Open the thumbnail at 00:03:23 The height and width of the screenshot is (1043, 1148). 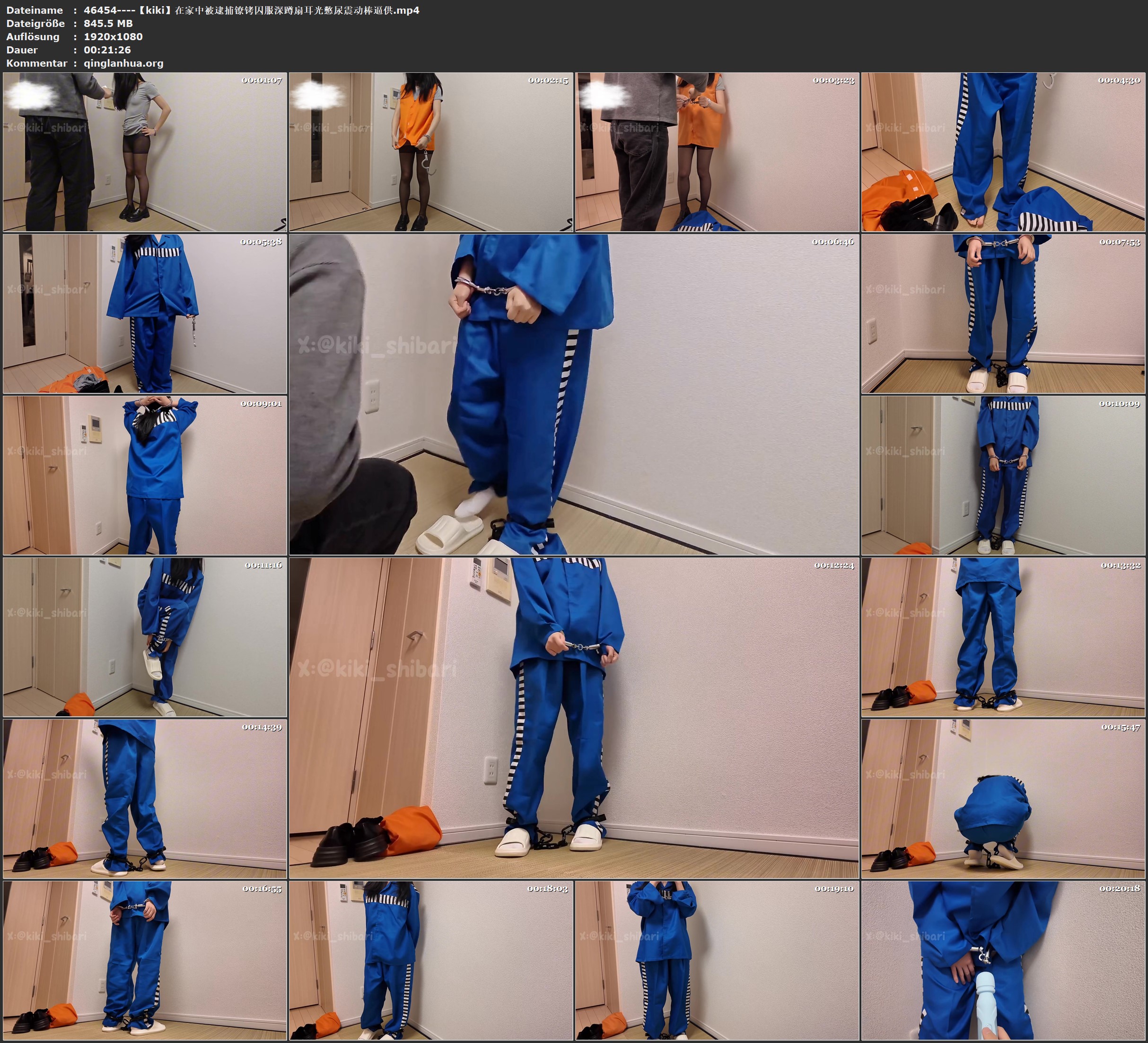tap(717, 152)
